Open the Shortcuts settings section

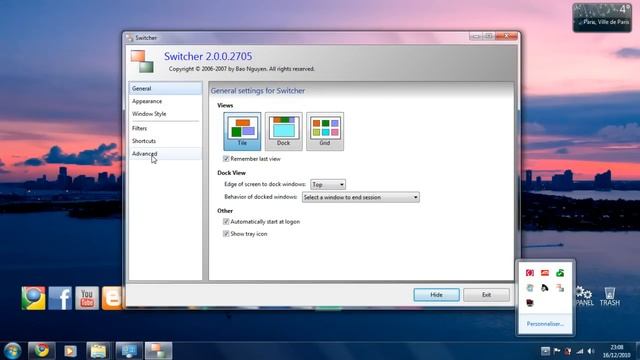(165, 141)
